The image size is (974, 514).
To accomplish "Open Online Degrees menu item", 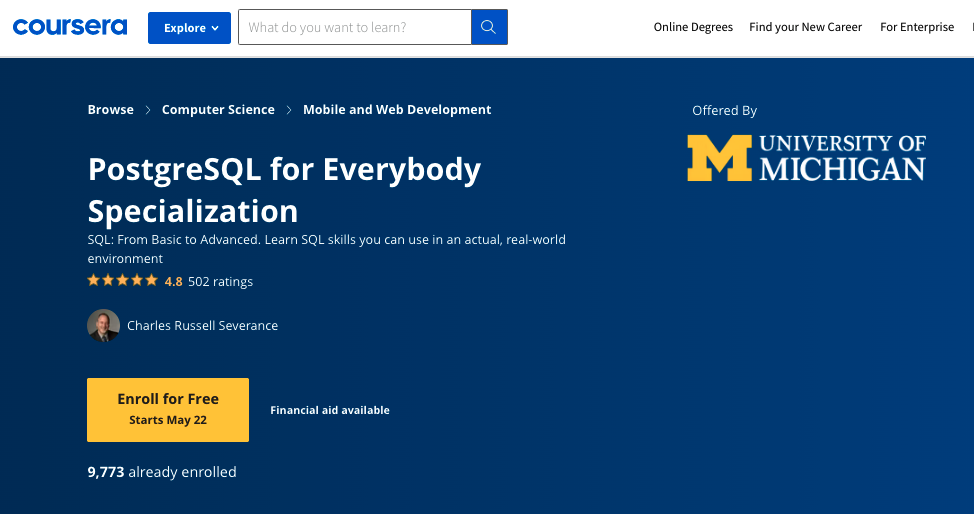I will coord(693,27).
